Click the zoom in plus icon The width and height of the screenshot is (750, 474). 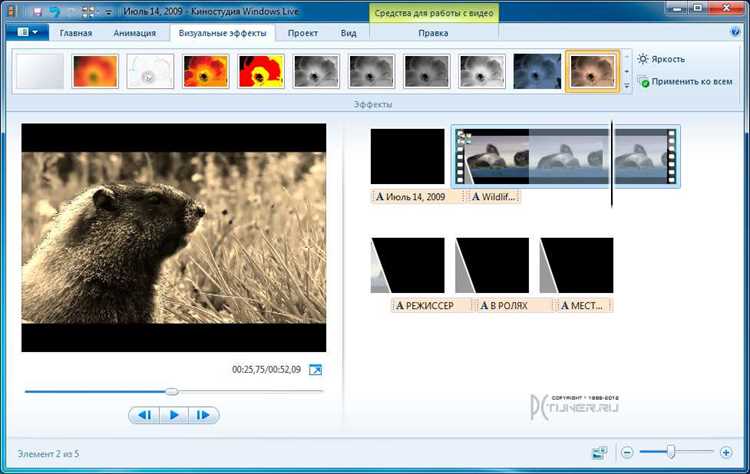point(726,452)
